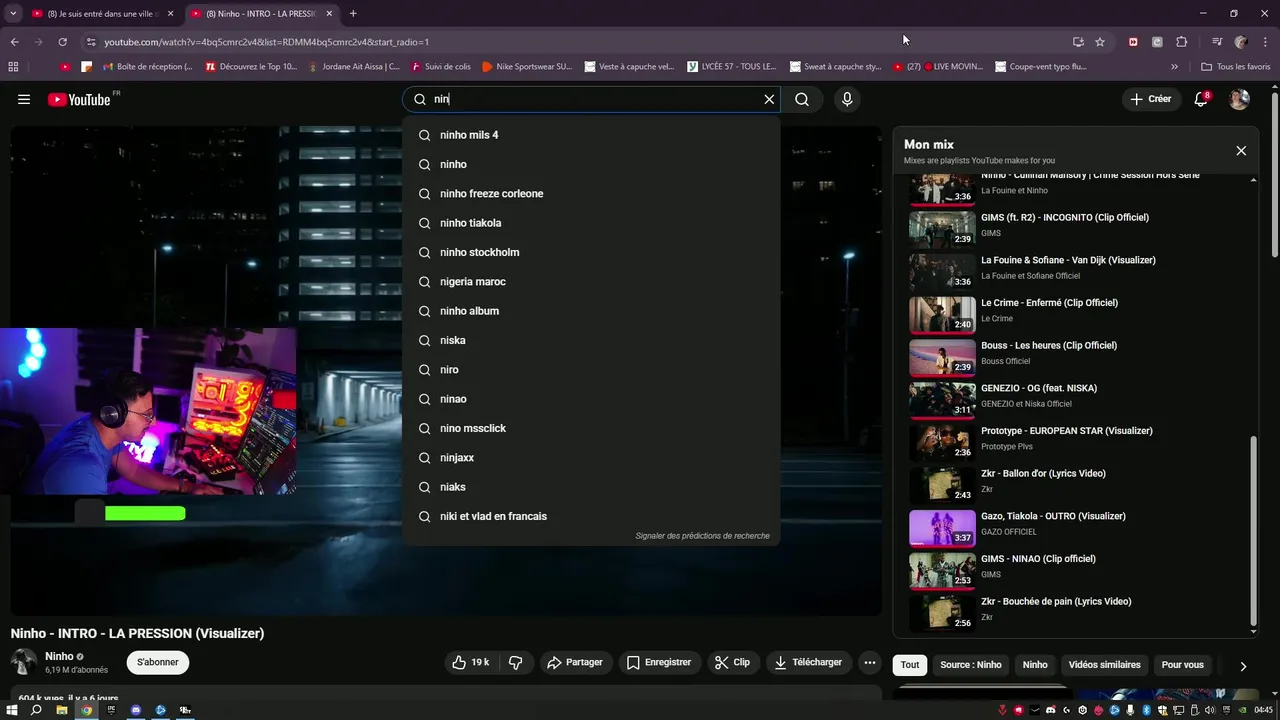Select suggestion 'ninho album'
The image size is (1280, 720).
click(591, 311)
